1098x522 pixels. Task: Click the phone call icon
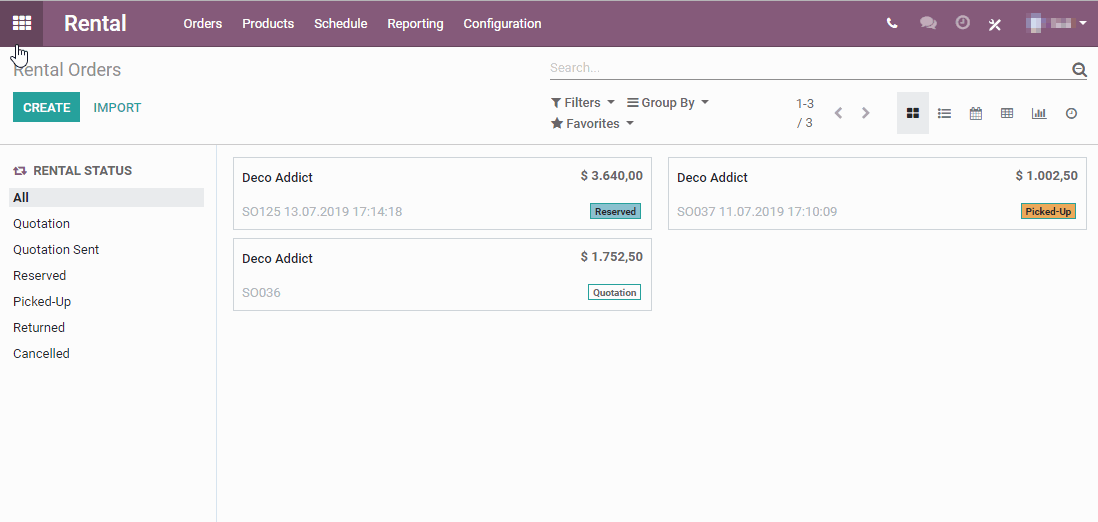[x=891, y=23]
